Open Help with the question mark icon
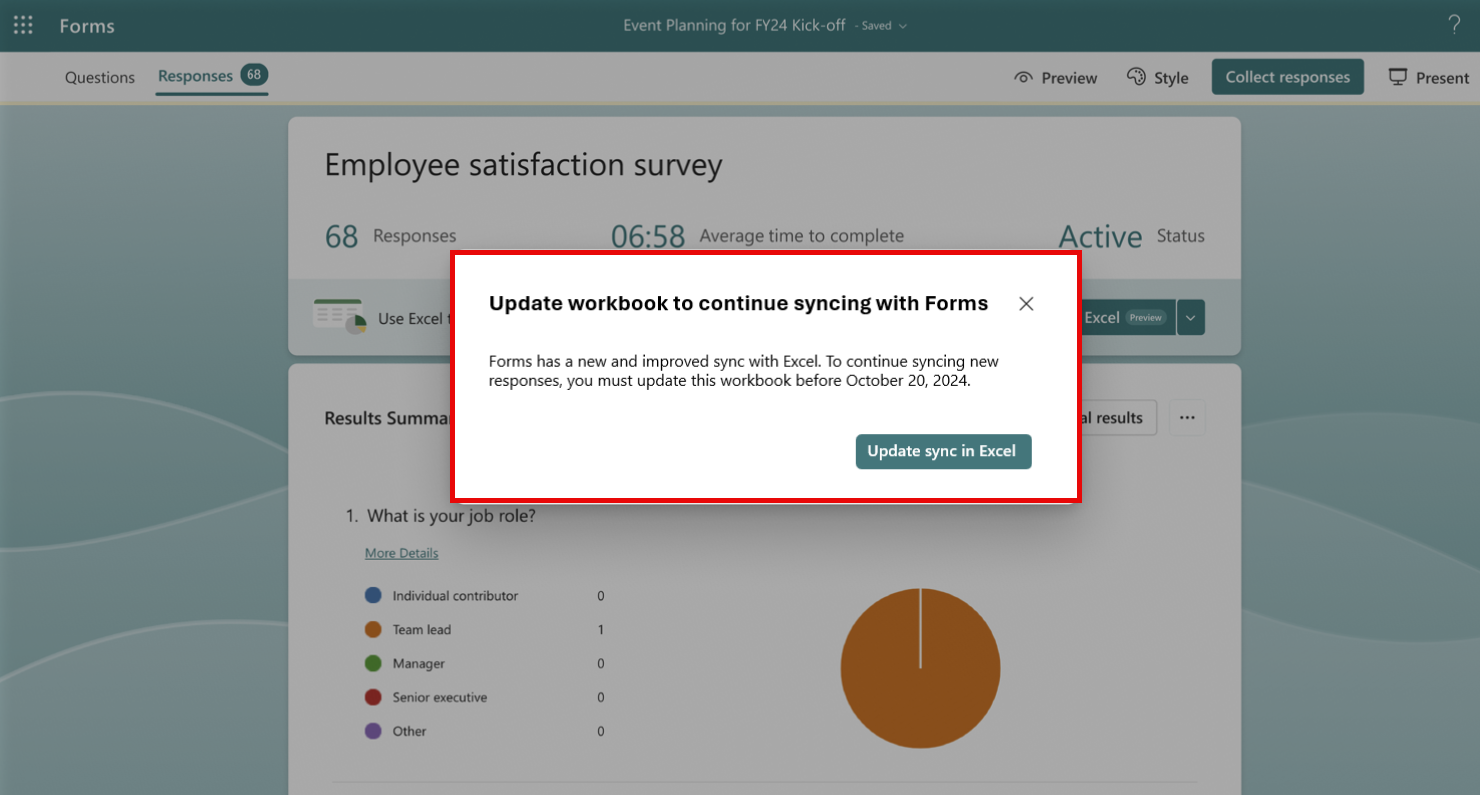The width and height of the screenshot is (1480, 795). click(1453, 24)
